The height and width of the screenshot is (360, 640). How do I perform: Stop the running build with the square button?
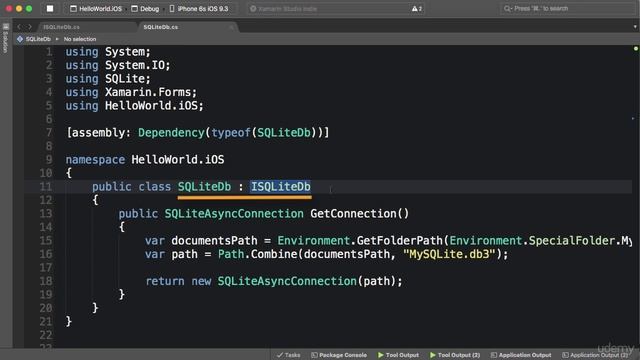point(50,9)
